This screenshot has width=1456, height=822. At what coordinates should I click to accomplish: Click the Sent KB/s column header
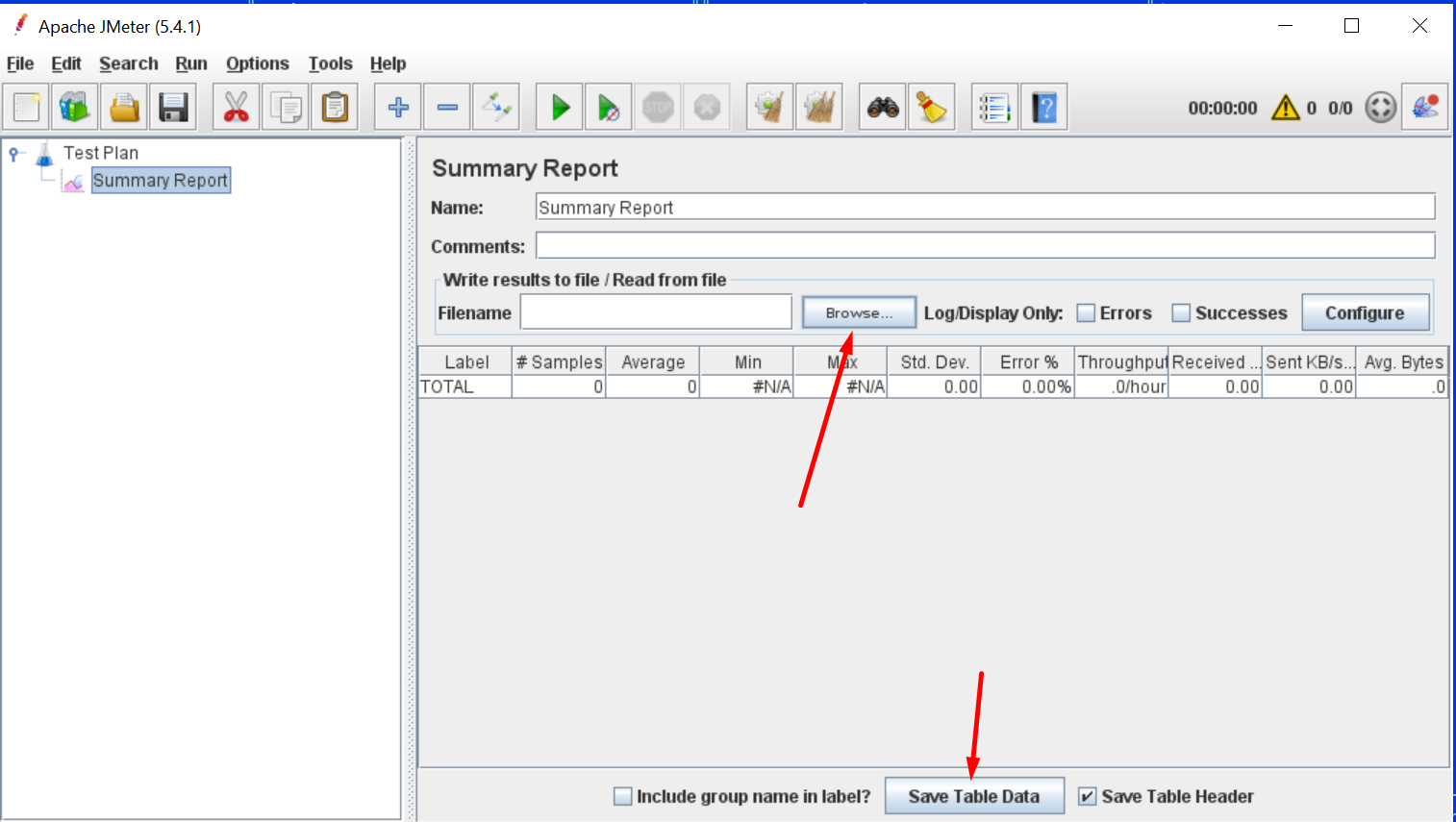pyautogui.click(x=1310, y=361)
